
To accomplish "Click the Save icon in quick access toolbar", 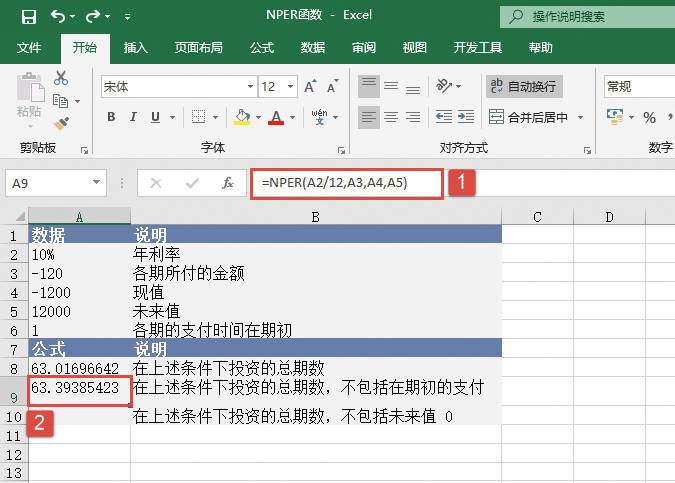I will pos(29,17).
